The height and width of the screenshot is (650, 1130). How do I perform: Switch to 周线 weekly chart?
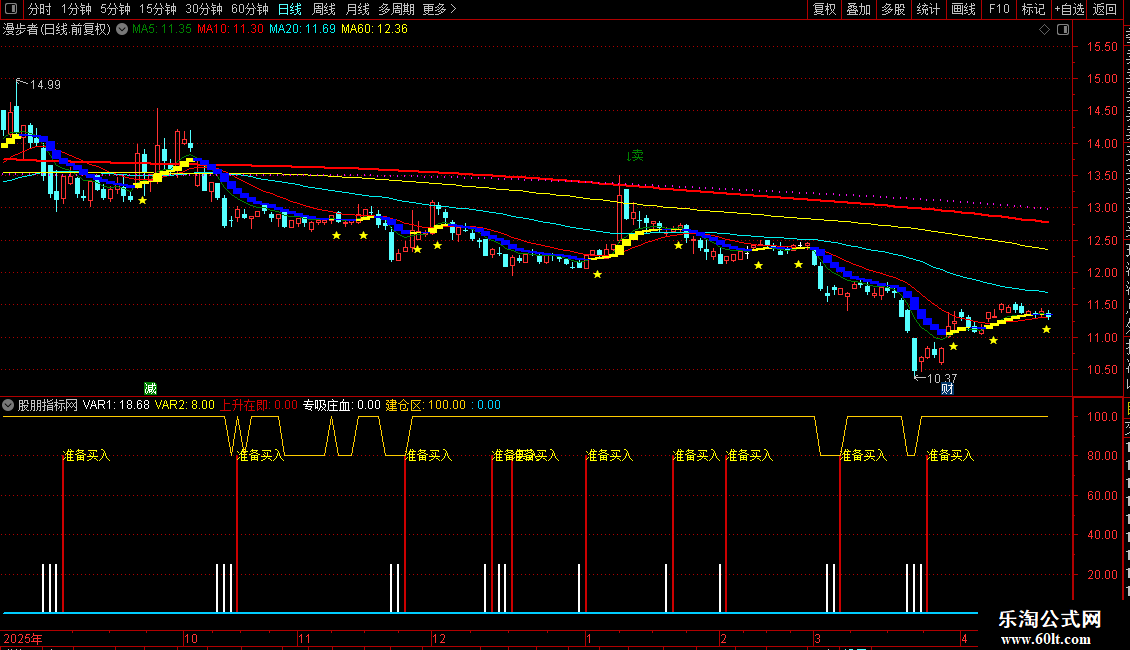(x=324, y=9)
